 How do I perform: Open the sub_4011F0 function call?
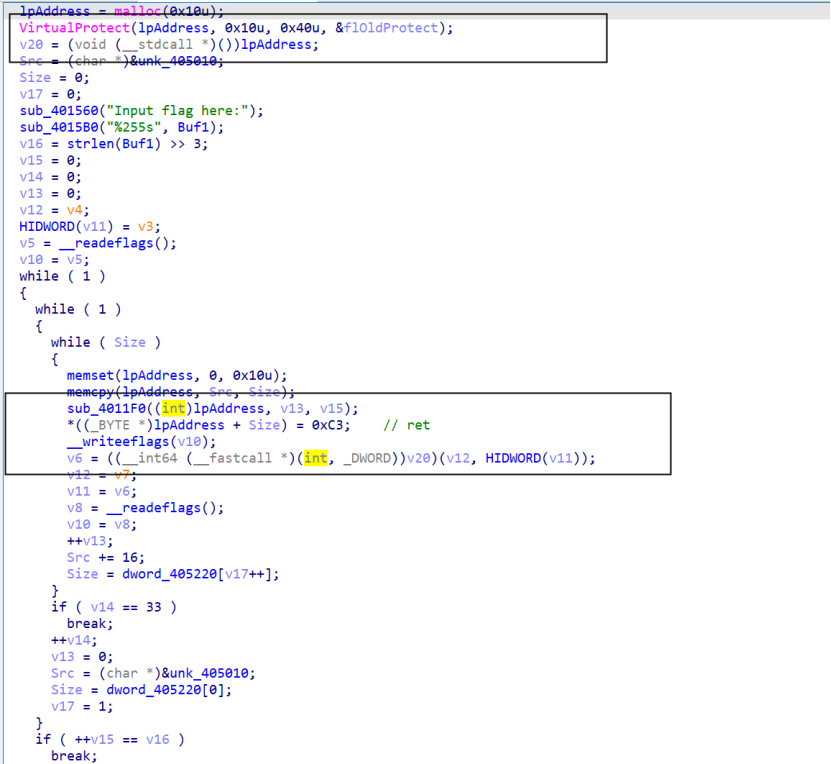[x=106, y=408]
